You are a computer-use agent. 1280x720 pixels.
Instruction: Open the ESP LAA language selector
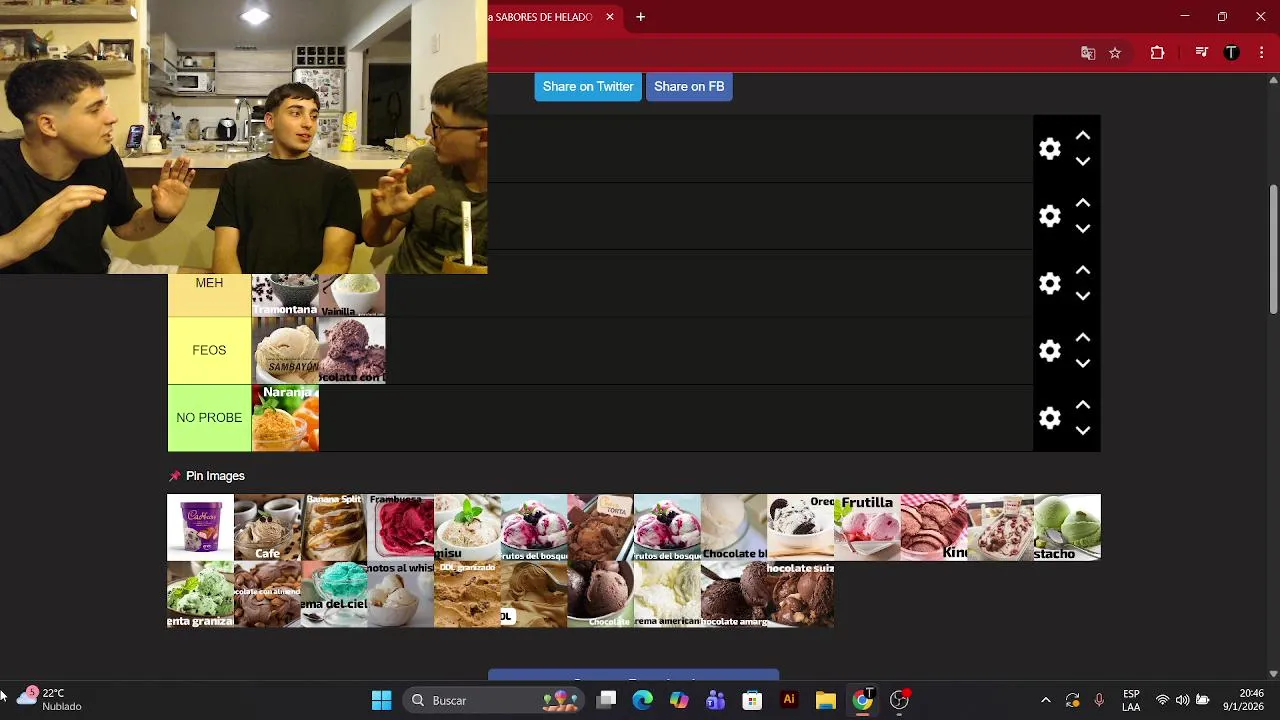[1131, 700]
